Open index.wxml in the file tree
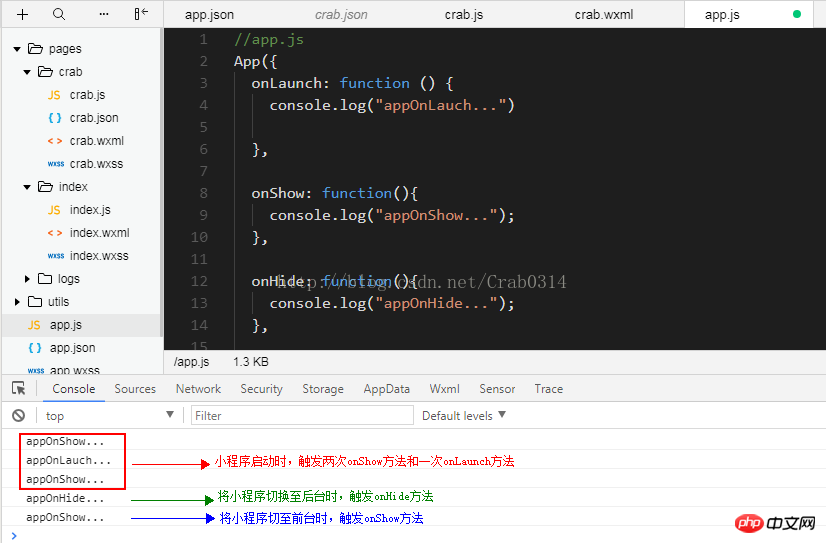Screen dimensions: 826x543 pos(100,233)
